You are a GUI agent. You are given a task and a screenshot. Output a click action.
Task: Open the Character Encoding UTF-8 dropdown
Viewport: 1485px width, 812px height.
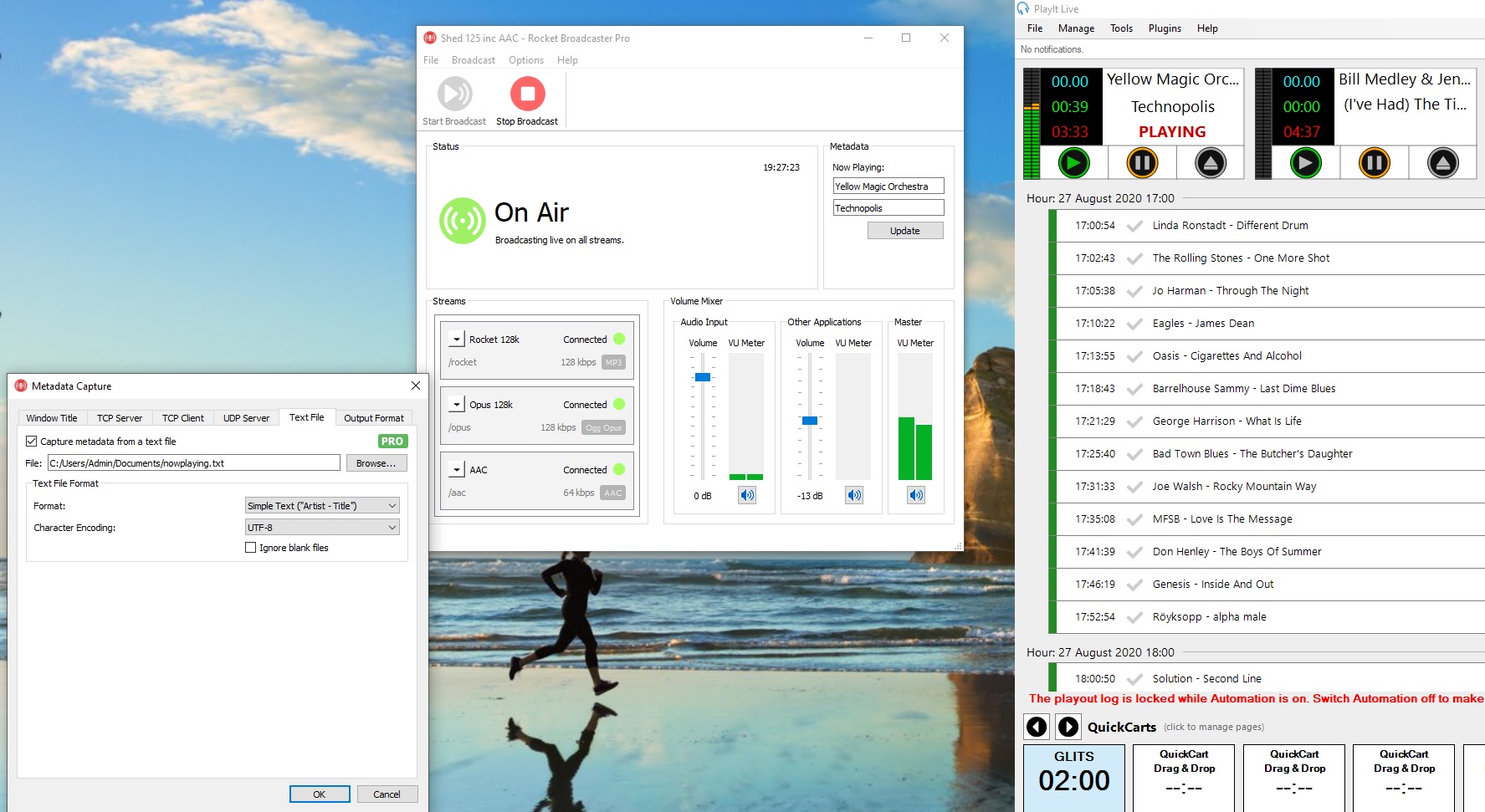point(322,528)
